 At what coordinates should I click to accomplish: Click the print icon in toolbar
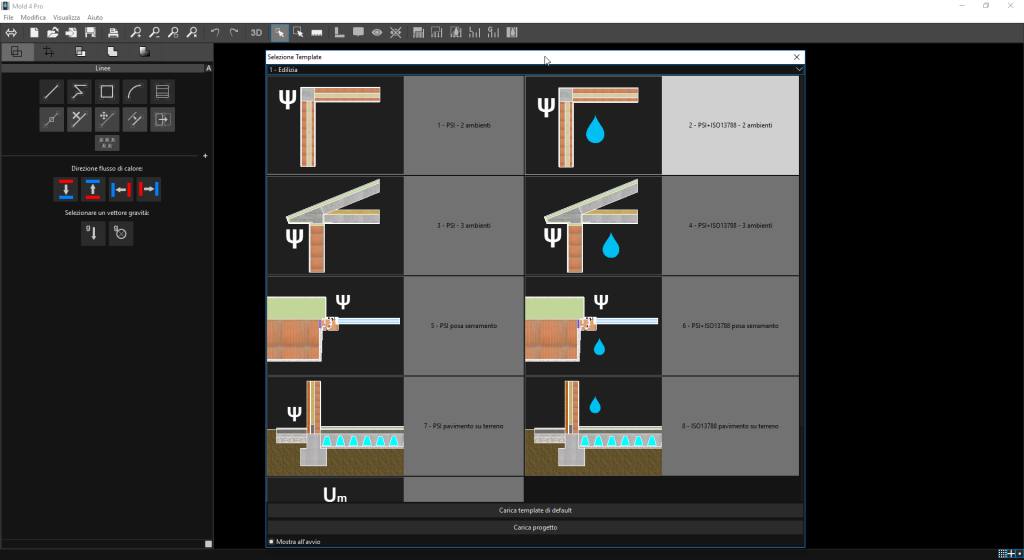(x=113, y=32)
